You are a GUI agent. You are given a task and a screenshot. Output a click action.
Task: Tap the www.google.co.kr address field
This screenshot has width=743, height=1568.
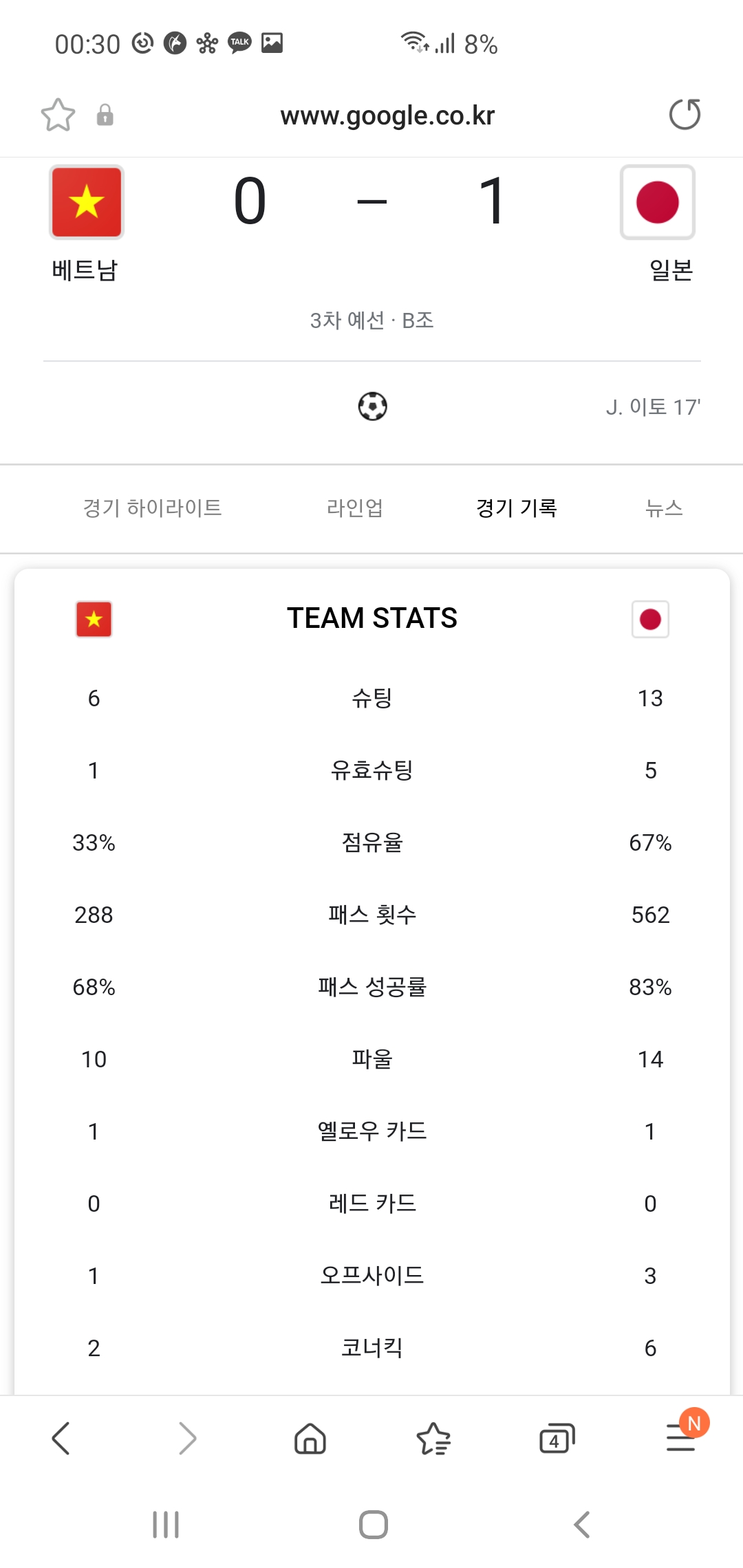pos(387,116)
